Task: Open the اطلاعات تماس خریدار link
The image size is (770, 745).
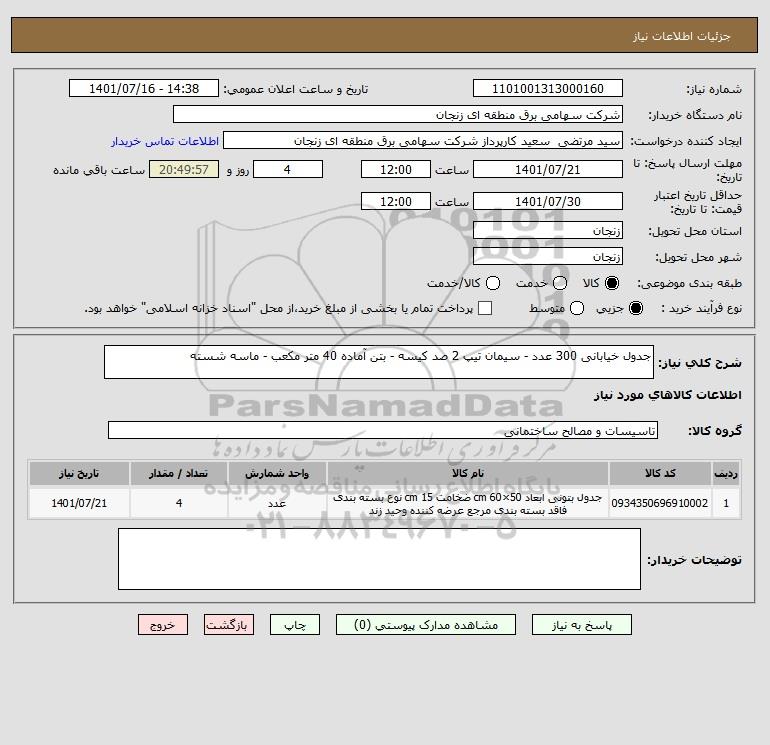Action: click(165, 141)
